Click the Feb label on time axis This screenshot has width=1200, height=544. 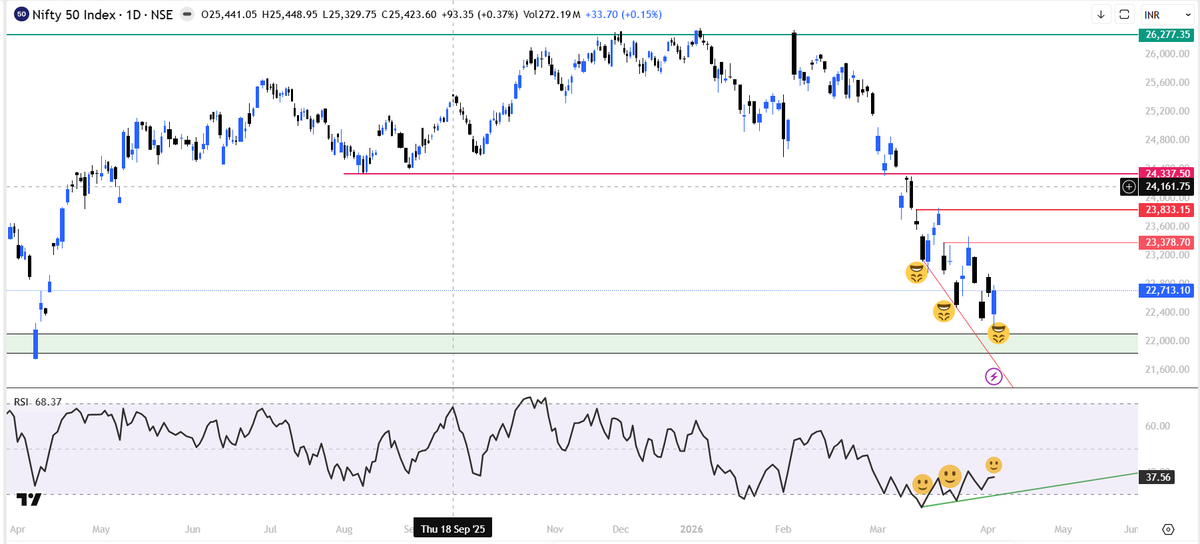(783, 527)
